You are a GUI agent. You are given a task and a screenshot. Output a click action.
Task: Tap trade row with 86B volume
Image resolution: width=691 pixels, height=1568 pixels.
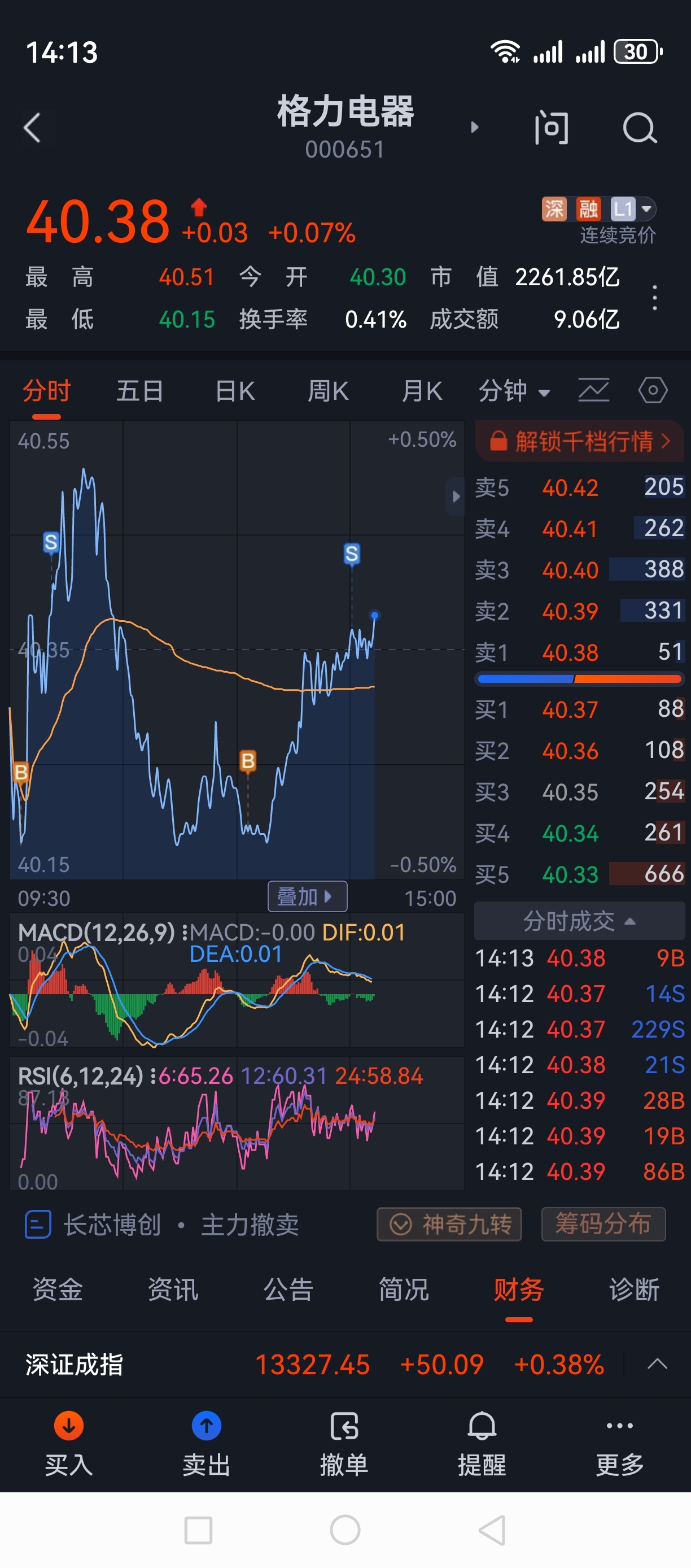(579, 1171)
